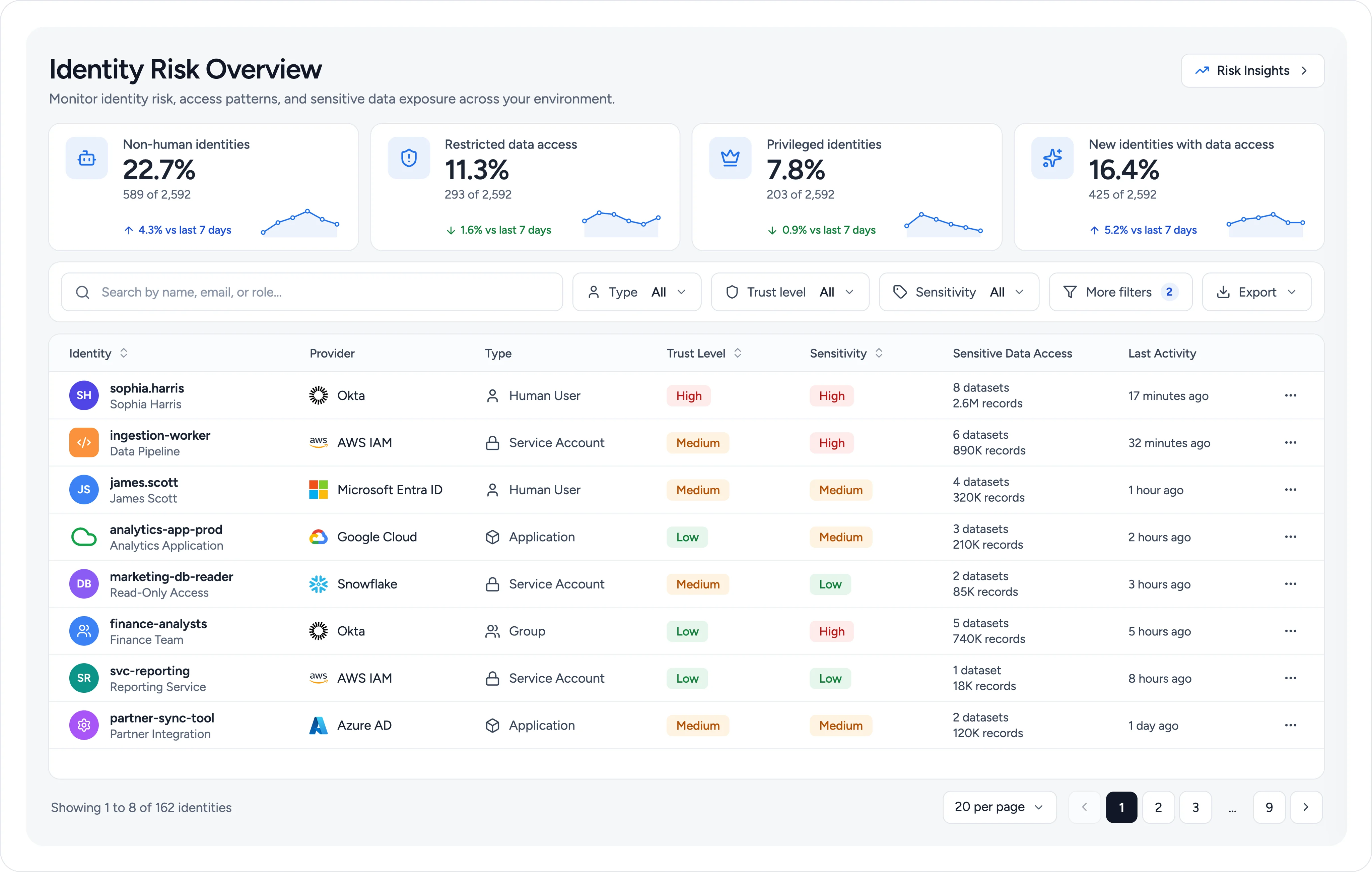This screenshot has width=1372, height=872.
Task: Click the Low sensitivity badge for marketing-db-reader
Action: (830, 584)
